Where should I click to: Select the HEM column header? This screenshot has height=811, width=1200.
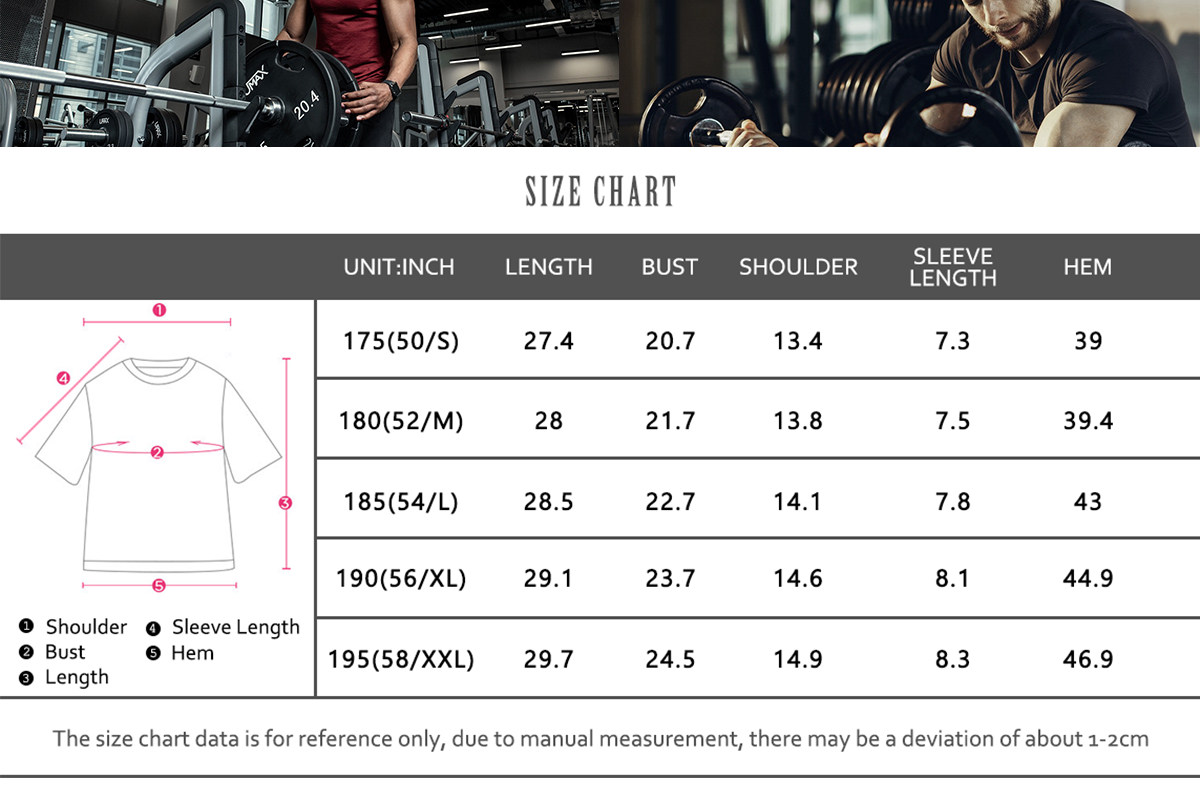(1087, 267)
